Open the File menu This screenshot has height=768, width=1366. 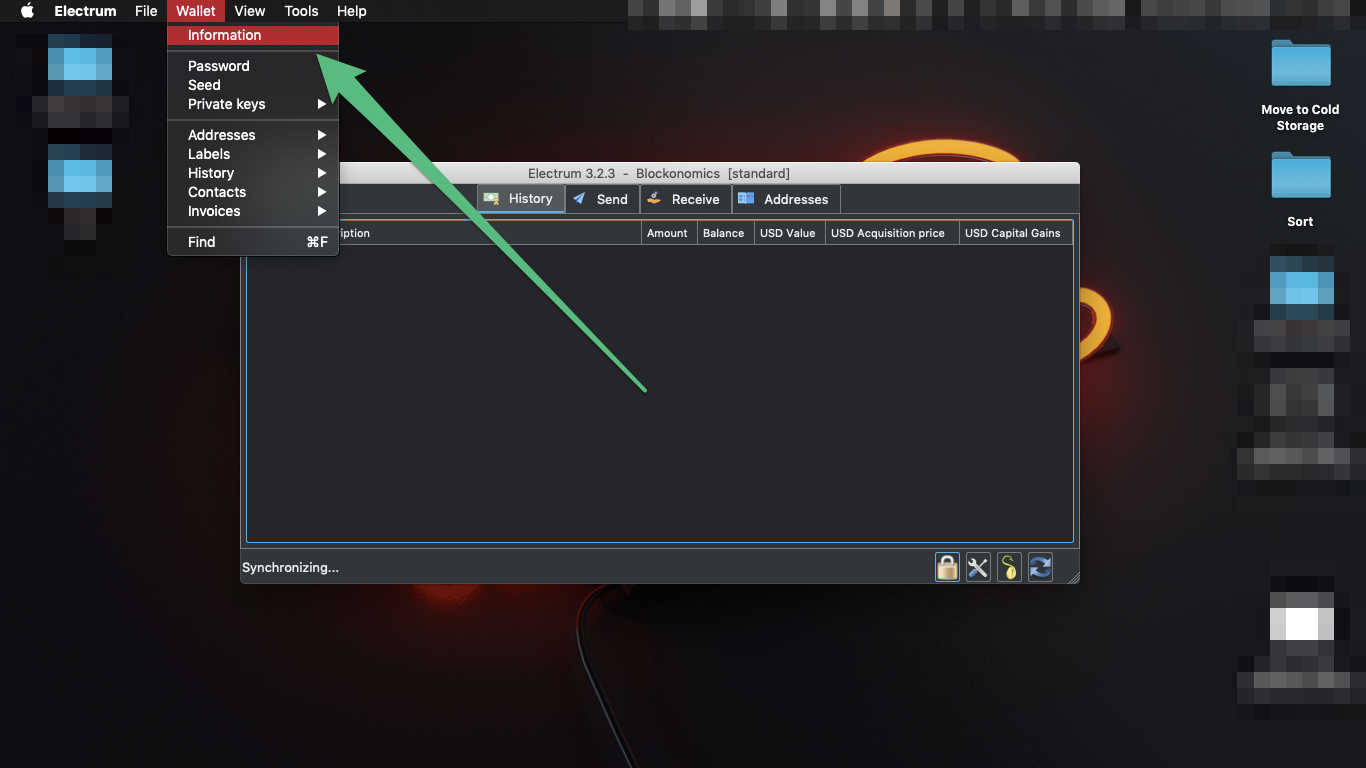(146, 11)
